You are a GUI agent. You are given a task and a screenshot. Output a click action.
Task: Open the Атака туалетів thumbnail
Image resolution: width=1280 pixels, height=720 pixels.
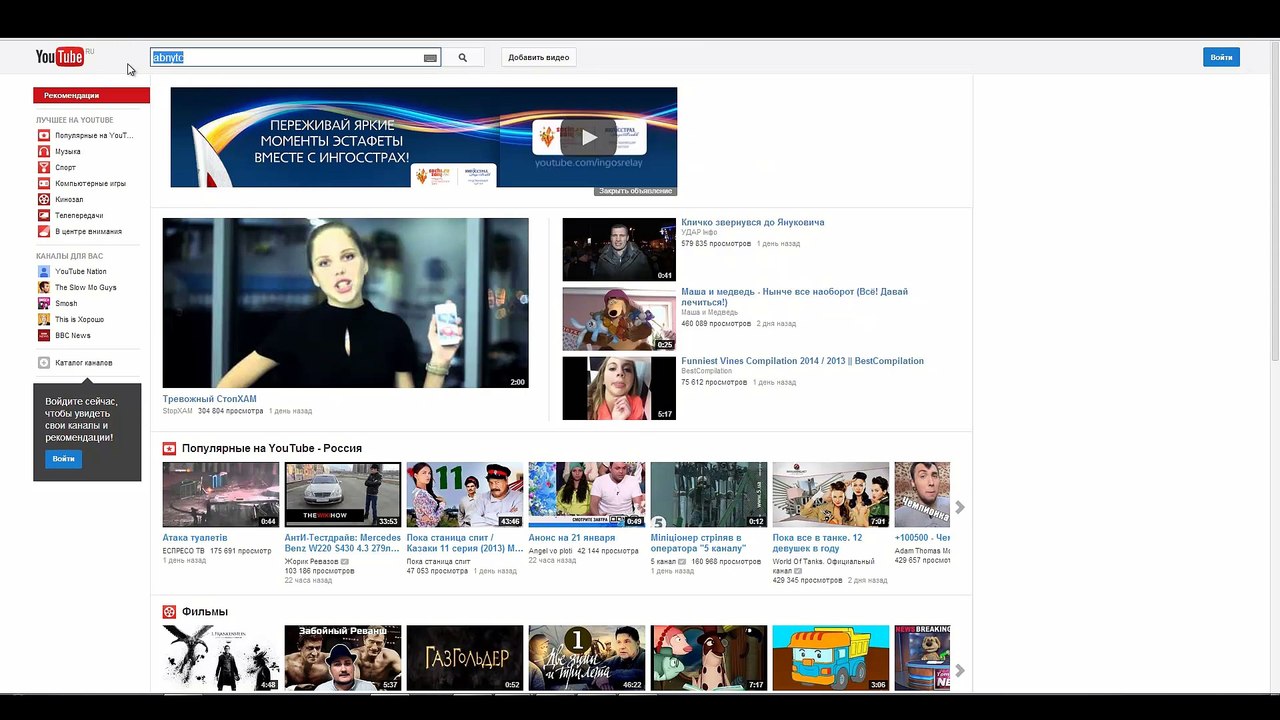[221, 494]
